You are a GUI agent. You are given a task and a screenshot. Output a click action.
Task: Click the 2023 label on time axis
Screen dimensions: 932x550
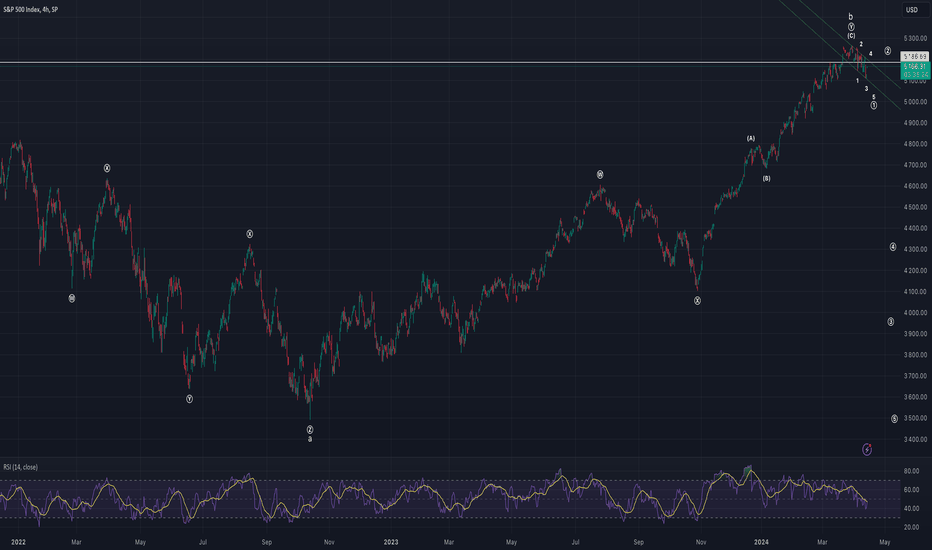click(391, 542)
